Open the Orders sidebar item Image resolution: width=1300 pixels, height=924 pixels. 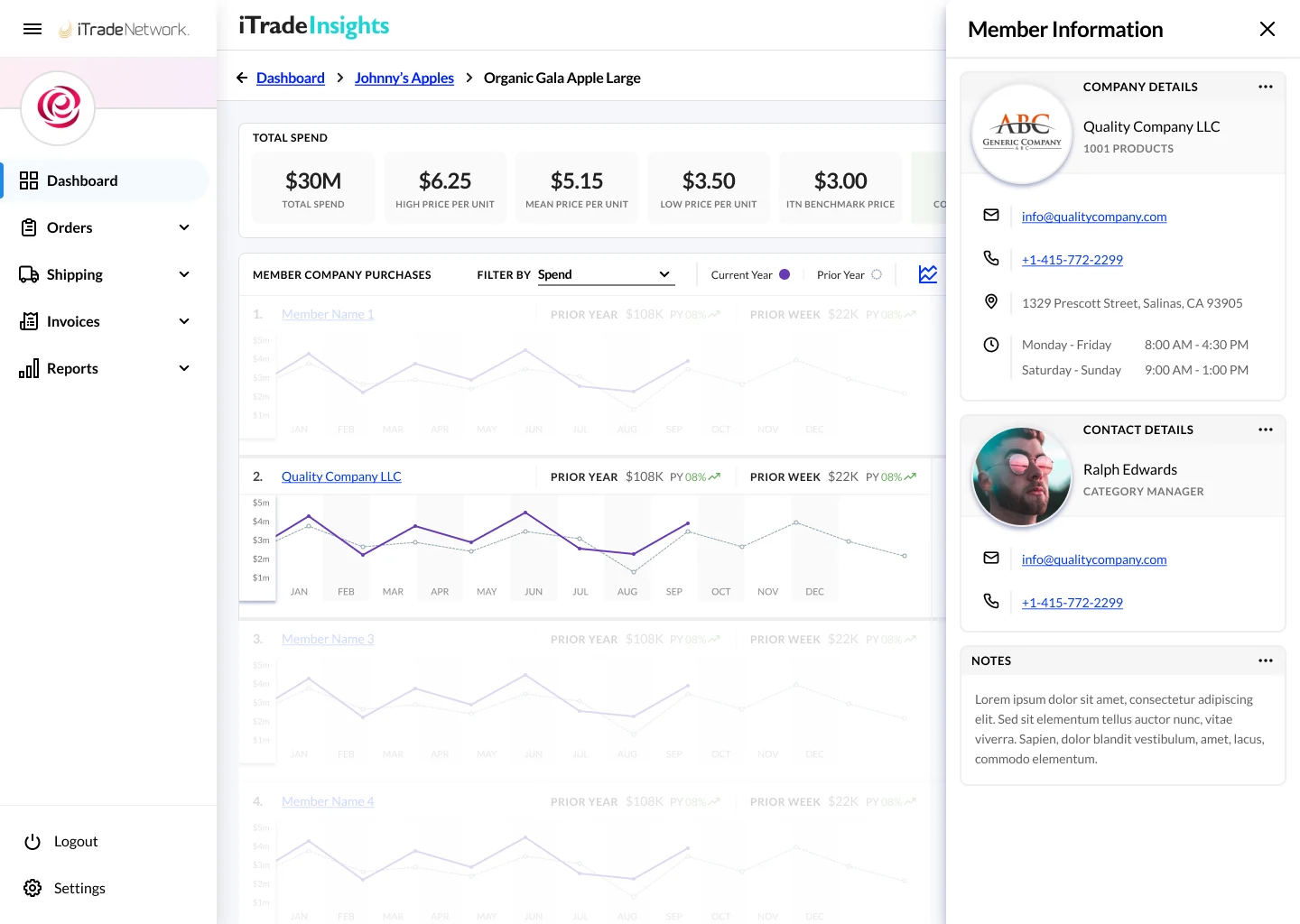[105, 227]
